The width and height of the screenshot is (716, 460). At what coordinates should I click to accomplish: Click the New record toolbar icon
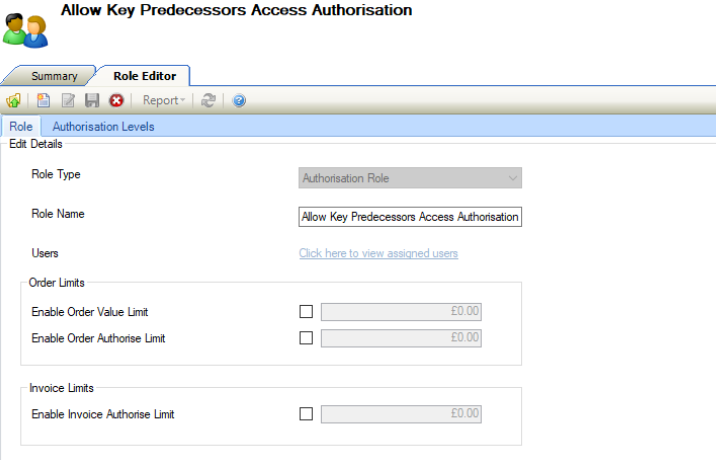pyautogui.click(x=43, y=100)
